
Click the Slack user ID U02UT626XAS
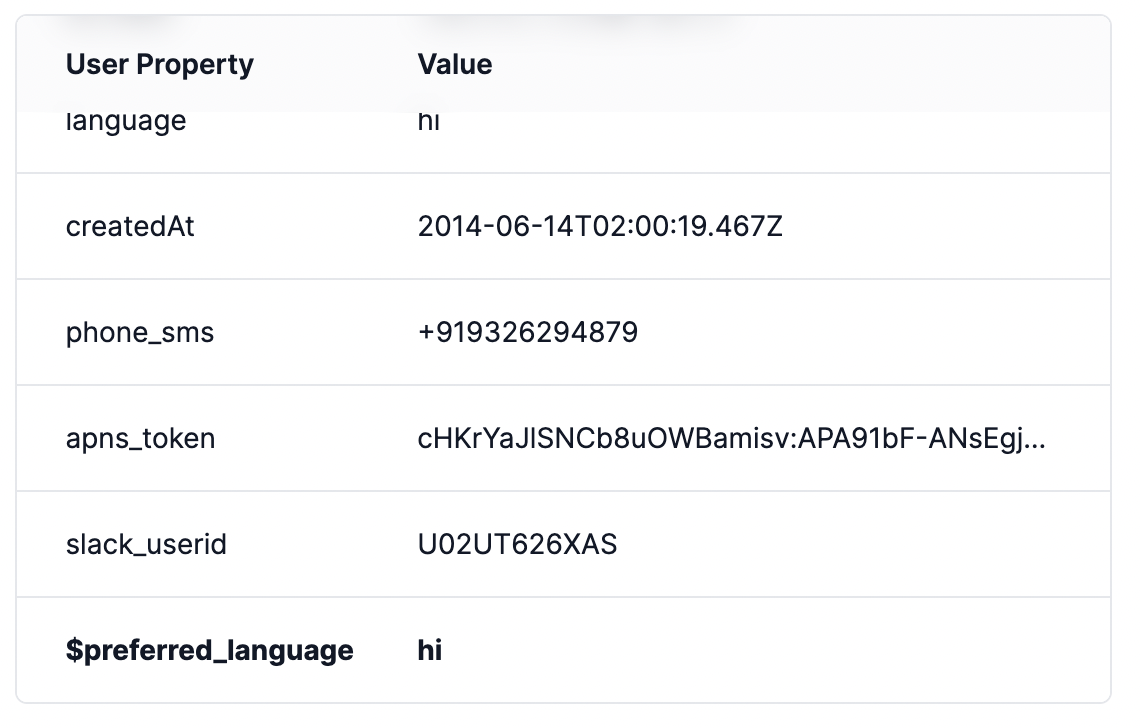(517, 544)
